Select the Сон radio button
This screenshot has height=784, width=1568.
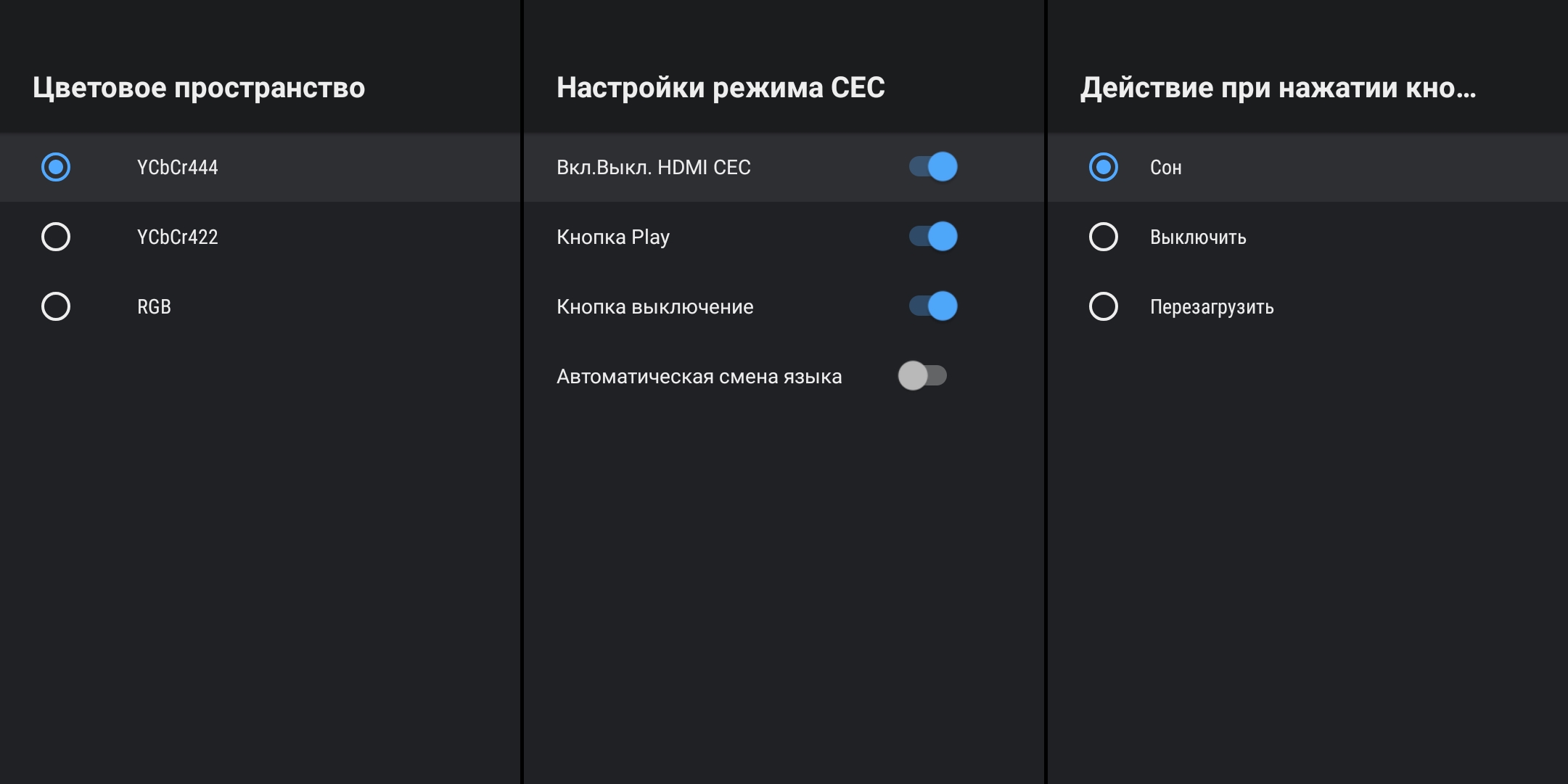coord(1104,167)
